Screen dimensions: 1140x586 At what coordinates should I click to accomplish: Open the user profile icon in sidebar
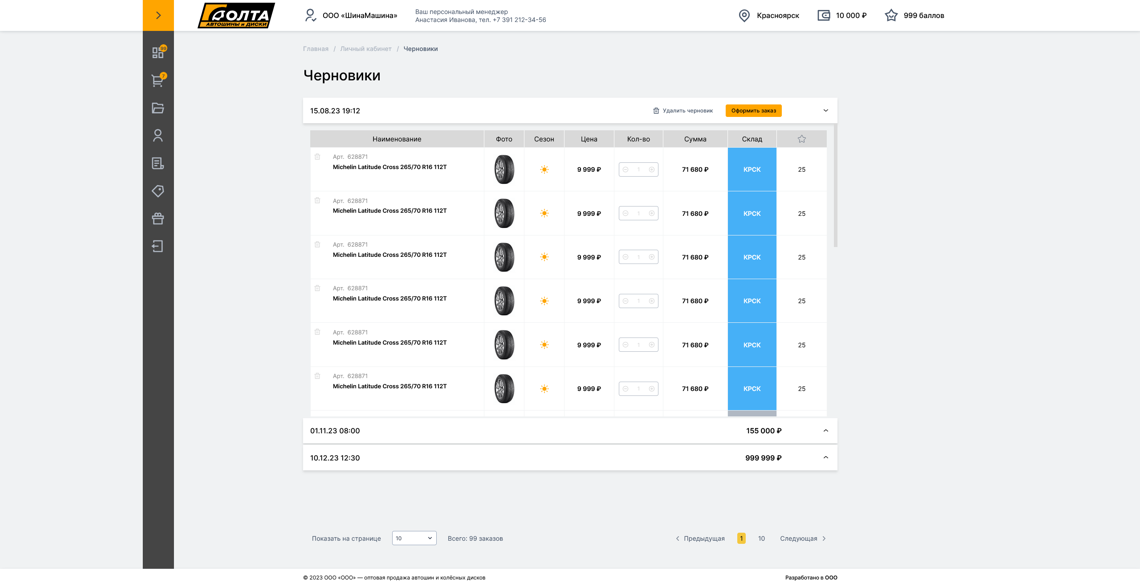coord(158,135)
